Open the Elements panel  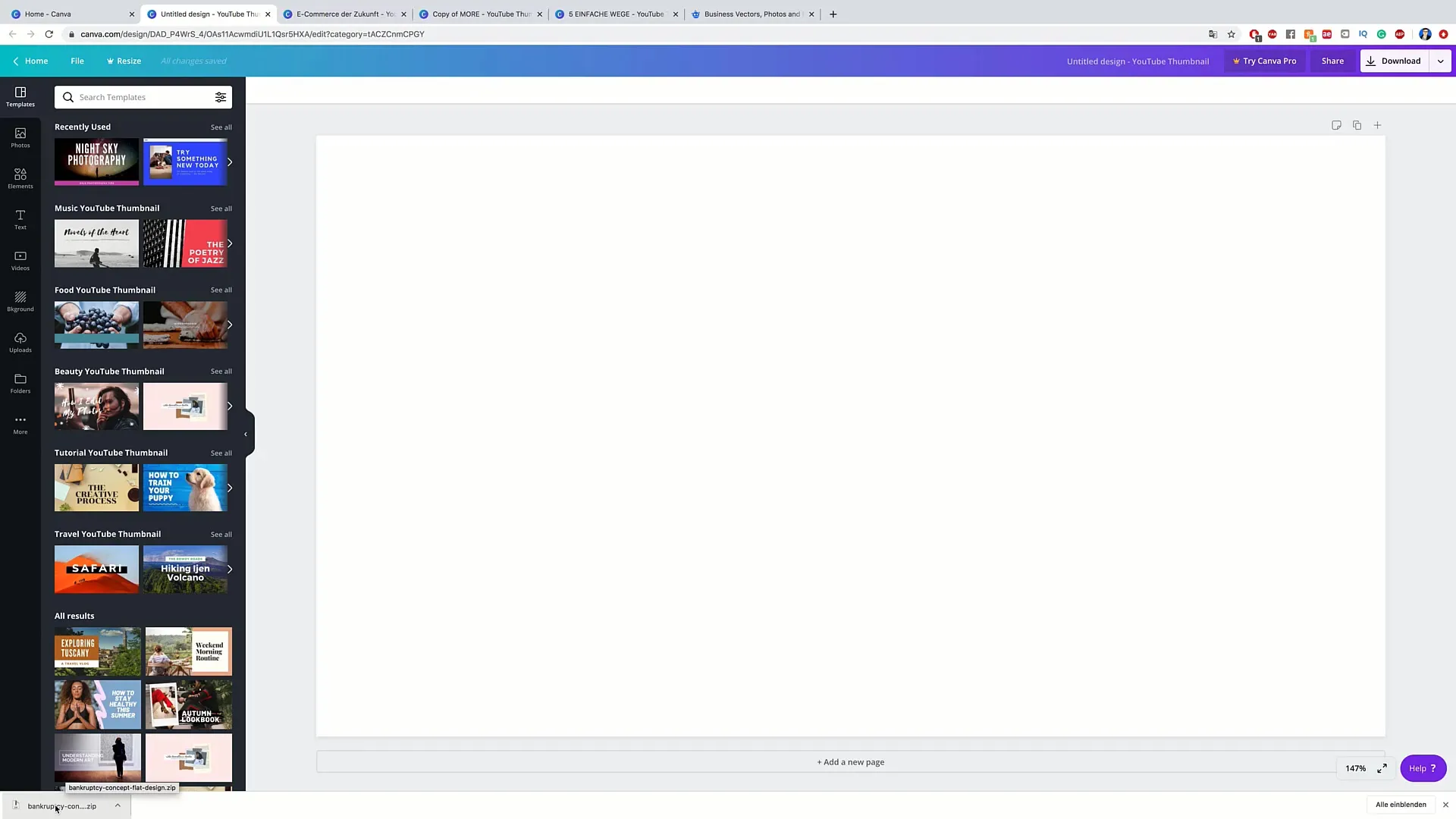tap(20, 178)
